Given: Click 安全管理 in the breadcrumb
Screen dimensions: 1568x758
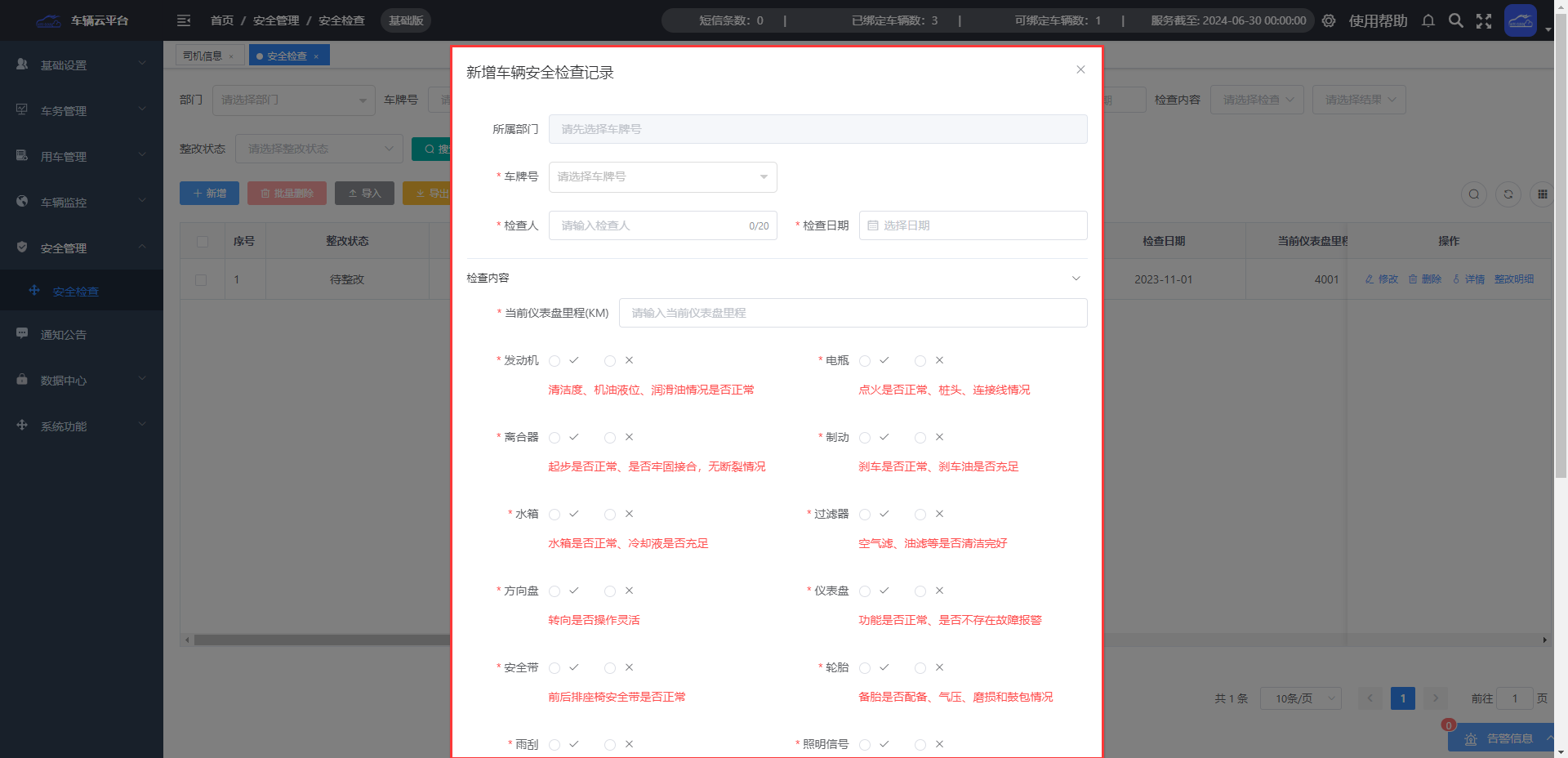Looking at the screenshot, I should pos(276,20).
